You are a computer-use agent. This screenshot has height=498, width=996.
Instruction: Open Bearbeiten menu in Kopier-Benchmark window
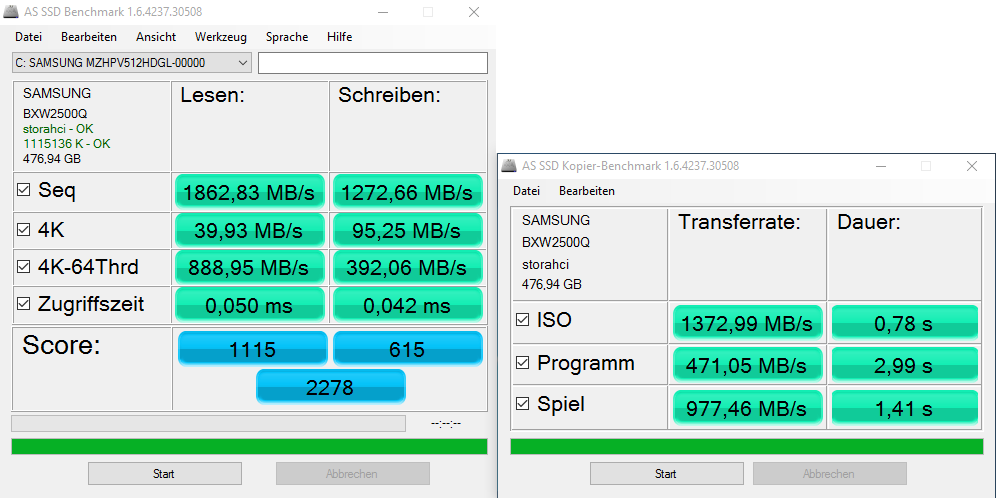click(587, 191)
